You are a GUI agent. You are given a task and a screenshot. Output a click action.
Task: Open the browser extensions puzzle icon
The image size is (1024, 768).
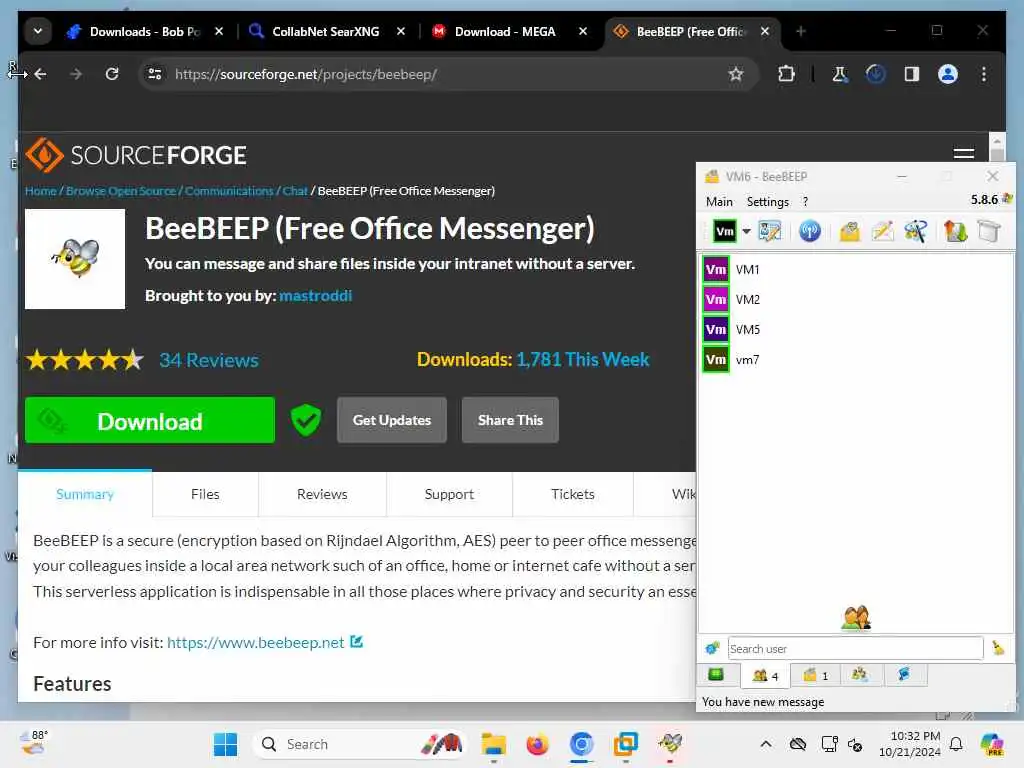pyautogui.click(x=786, y=74)
